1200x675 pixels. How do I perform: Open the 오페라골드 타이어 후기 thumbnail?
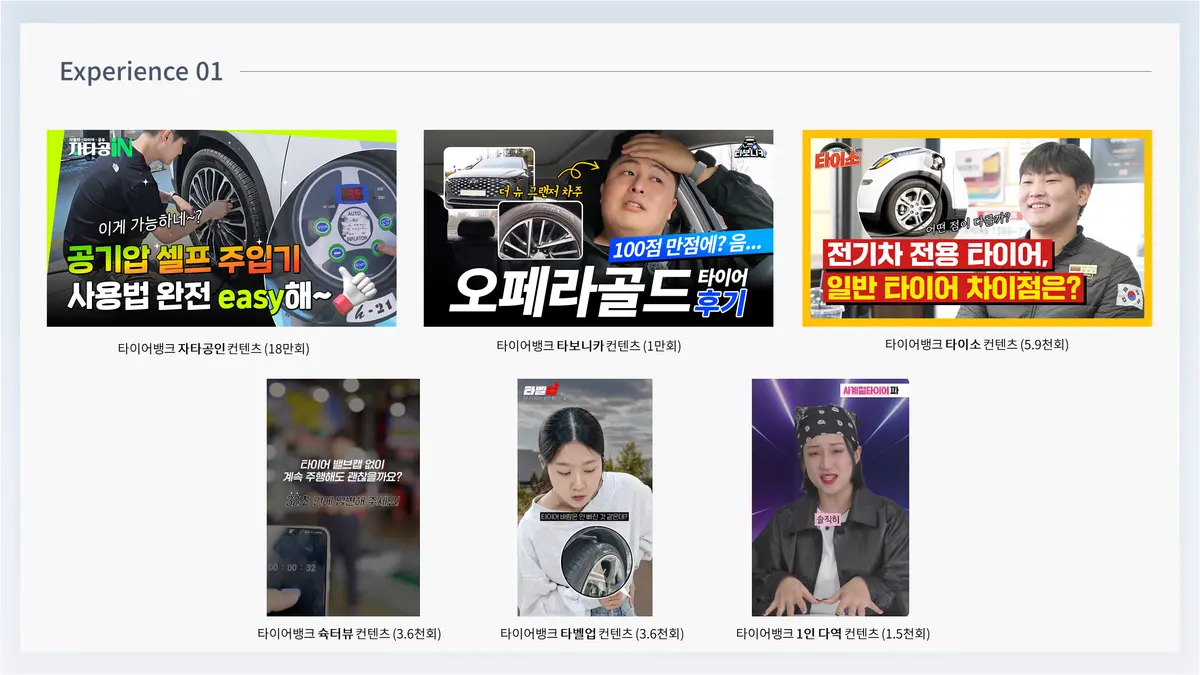tap(598, 228)
